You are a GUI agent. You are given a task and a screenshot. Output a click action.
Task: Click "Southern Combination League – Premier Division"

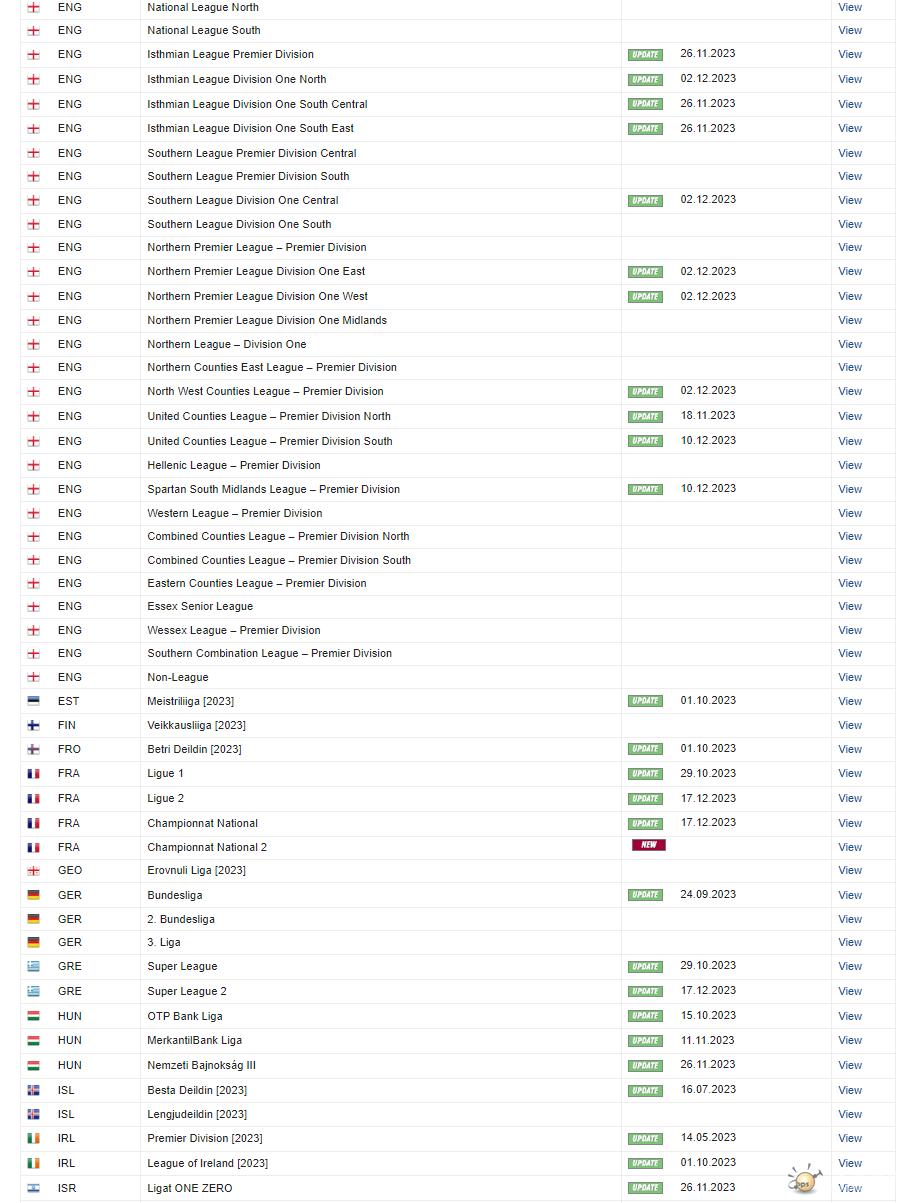(x=270, y=653)
